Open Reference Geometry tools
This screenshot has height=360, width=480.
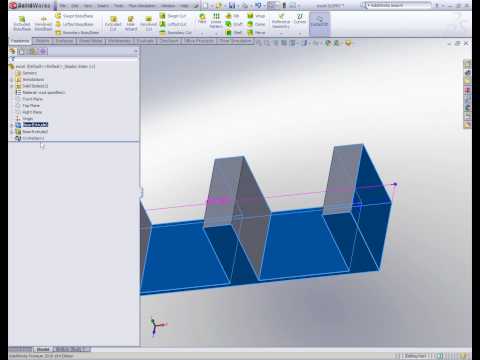coord(281,21)
